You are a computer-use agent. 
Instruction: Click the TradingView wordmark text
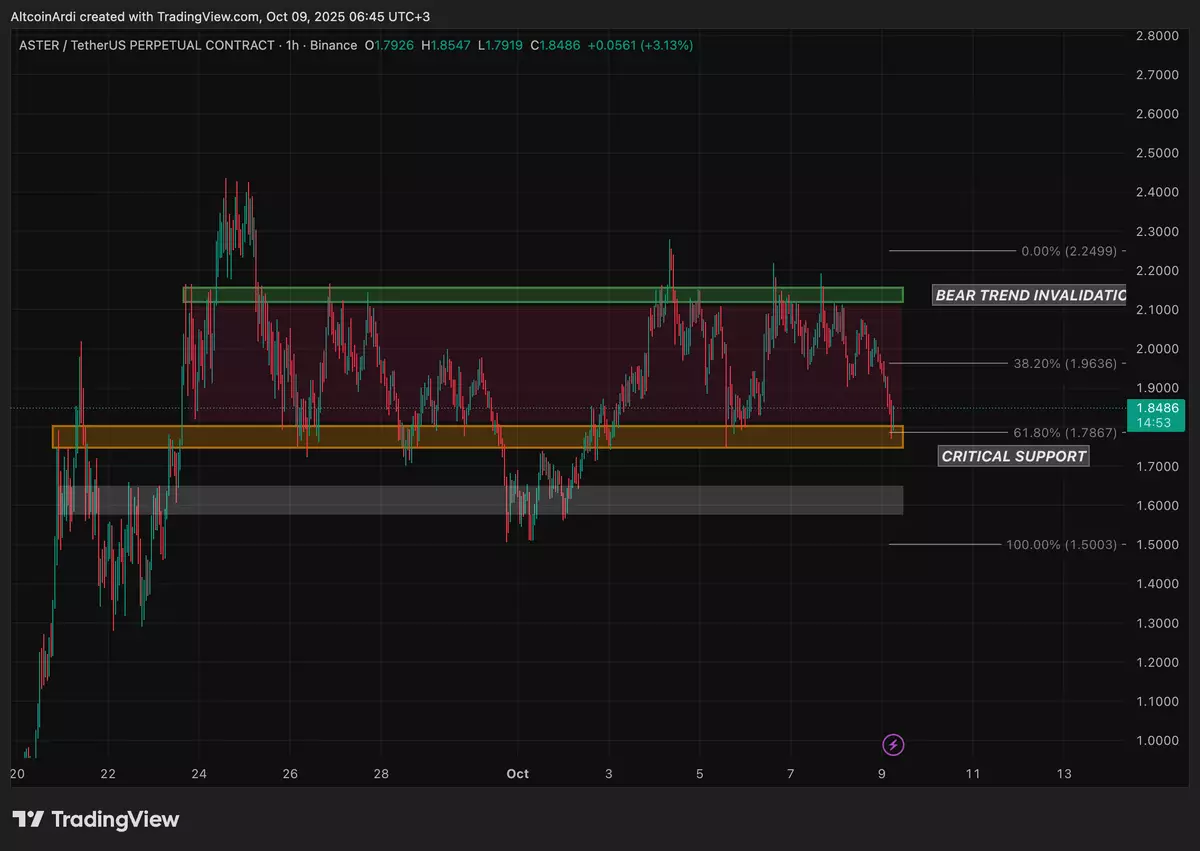click(x=115, y=819)
